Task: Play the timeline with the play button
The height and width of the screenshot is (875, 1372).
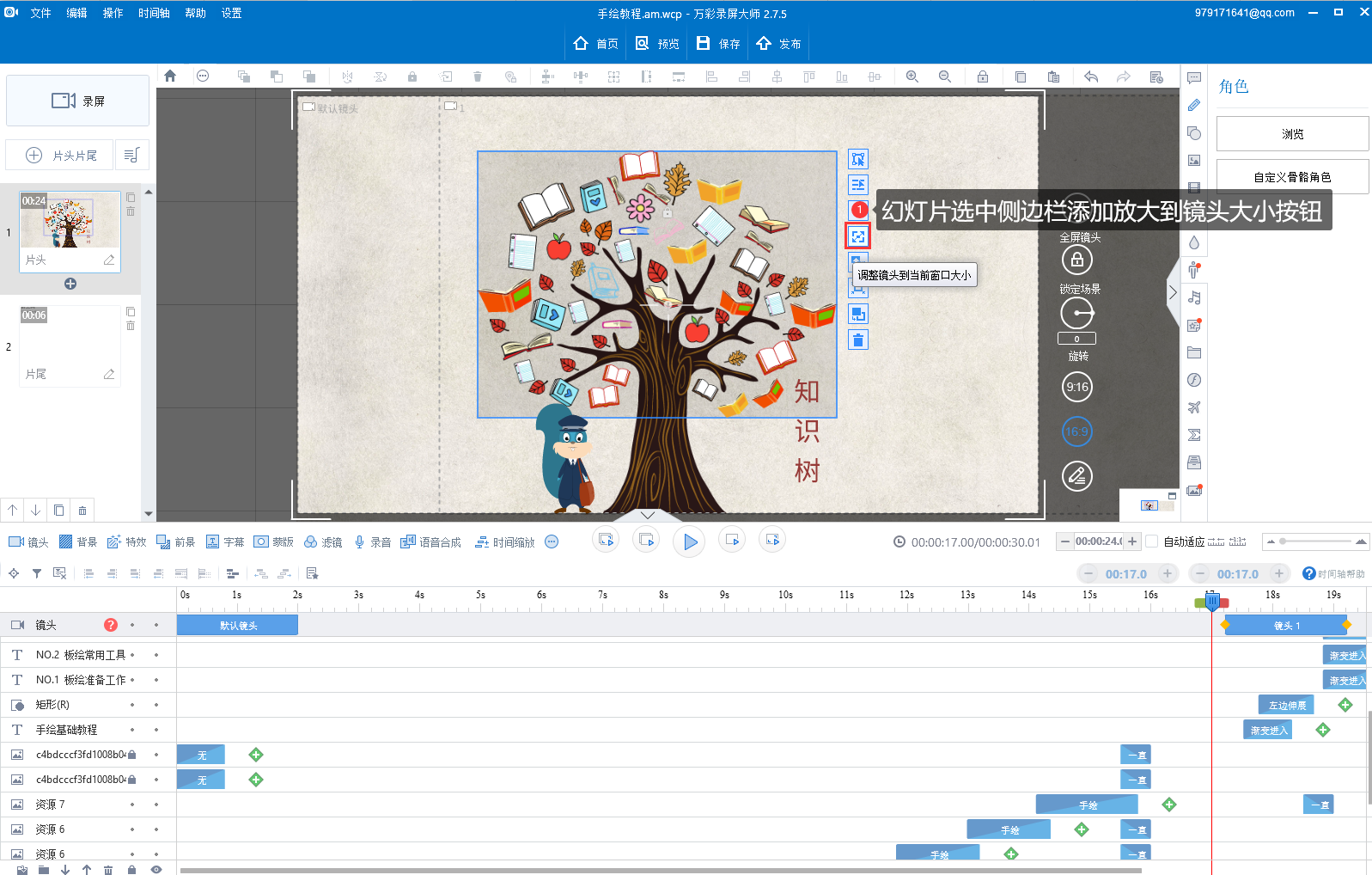Action: pyautogui.click(x=689, y=542)
